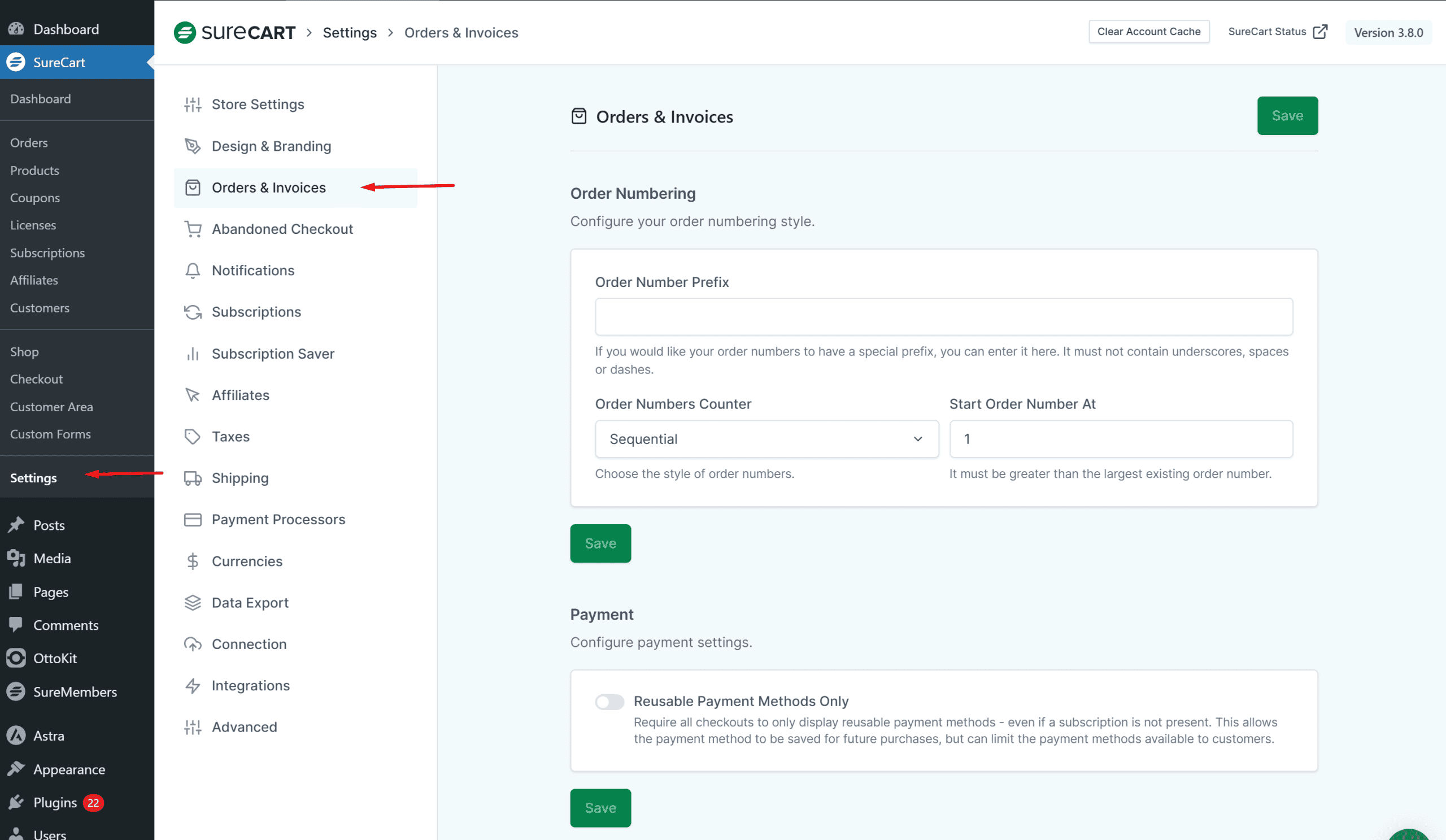Click the Abandoned Checkout cart icon
The height and width of the screenshot is (840, 1446).
193,229
